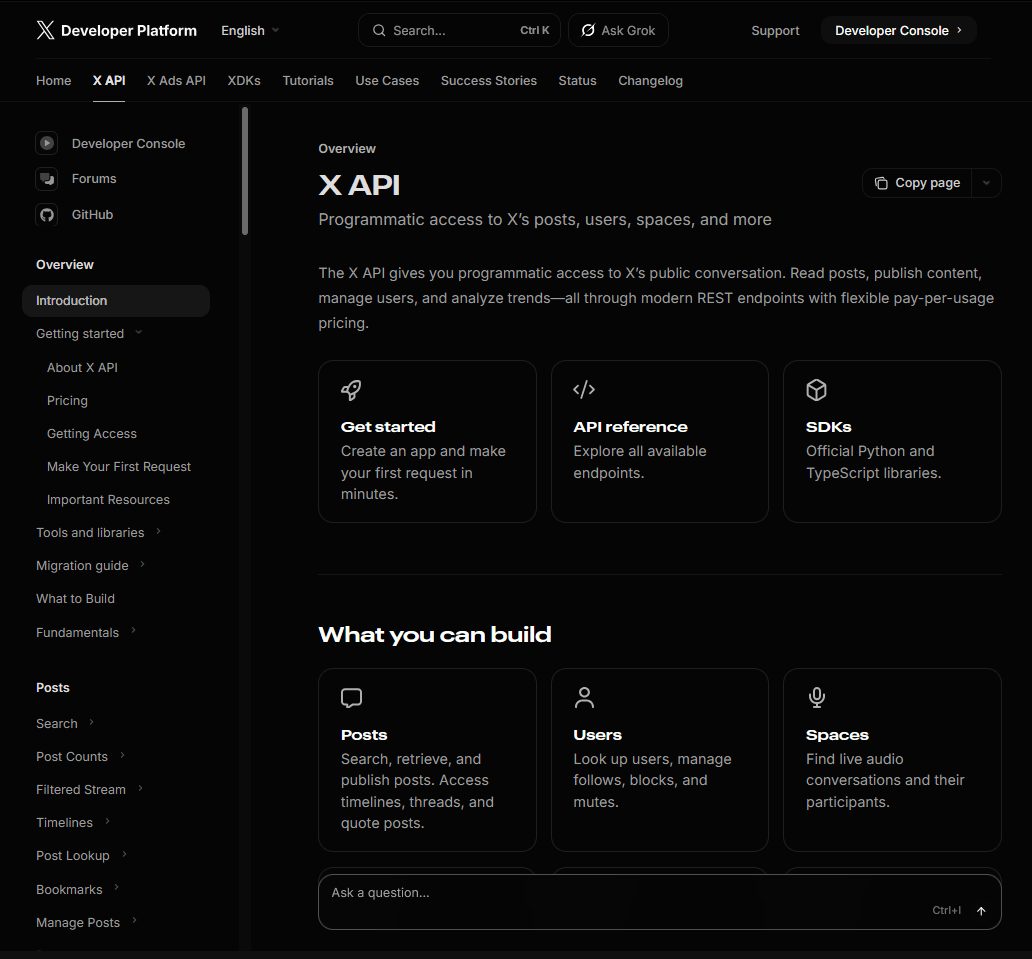
Task: Click the cube icon on SDKs card
Action: point(816,390)
